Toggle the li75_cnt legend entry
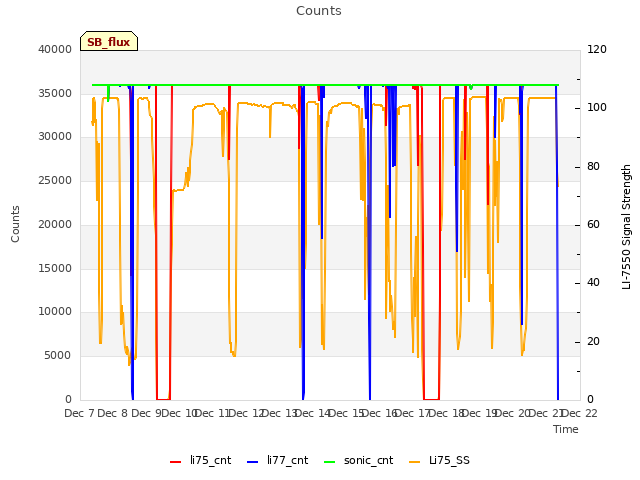 pos(200,460)
